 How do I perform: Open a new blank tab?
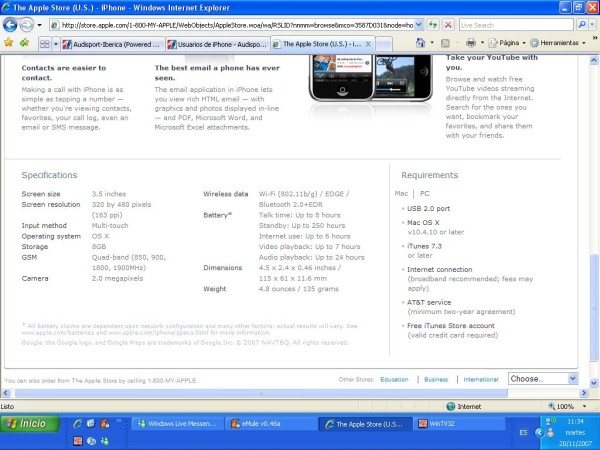[x=384, y=44]
